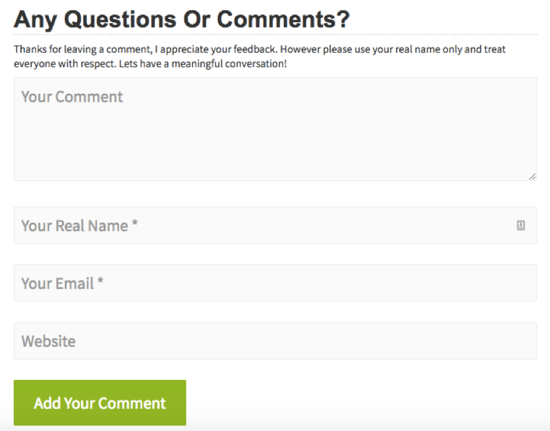The width and height of the screenshot is (550, 431).
Task: Click the intro paragraph about leaving a comment
Action: [260, 56]
